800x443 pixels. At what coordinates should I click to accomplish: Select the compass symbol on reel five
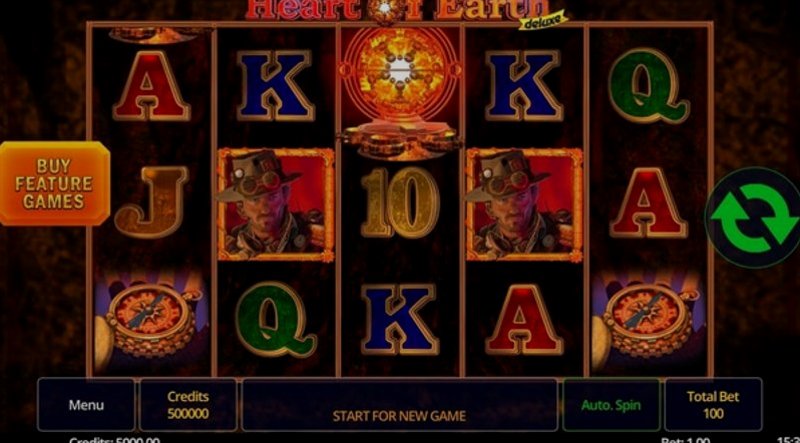pyautogui.click(x=649, y=322)
